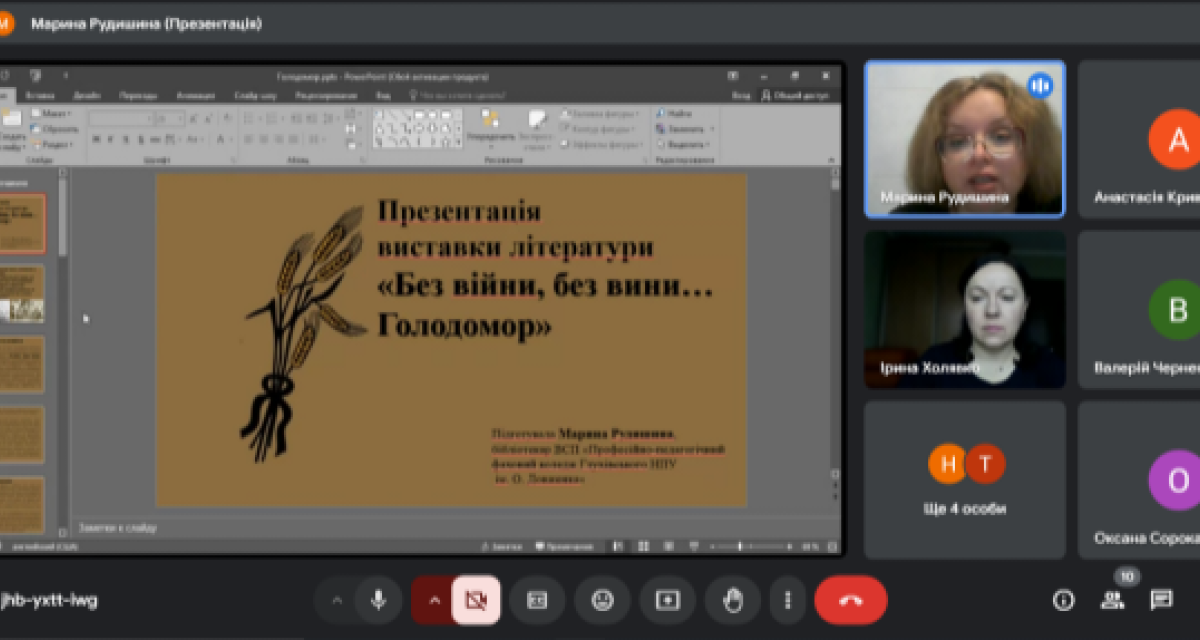Open the chat with everyone icon
Image resolution: width=1200 pixels, height=640 pixels.
1161,600
